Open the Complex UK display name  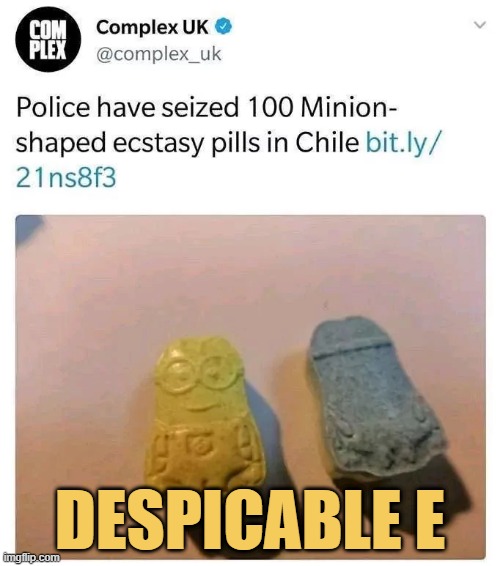click(152, 27)
